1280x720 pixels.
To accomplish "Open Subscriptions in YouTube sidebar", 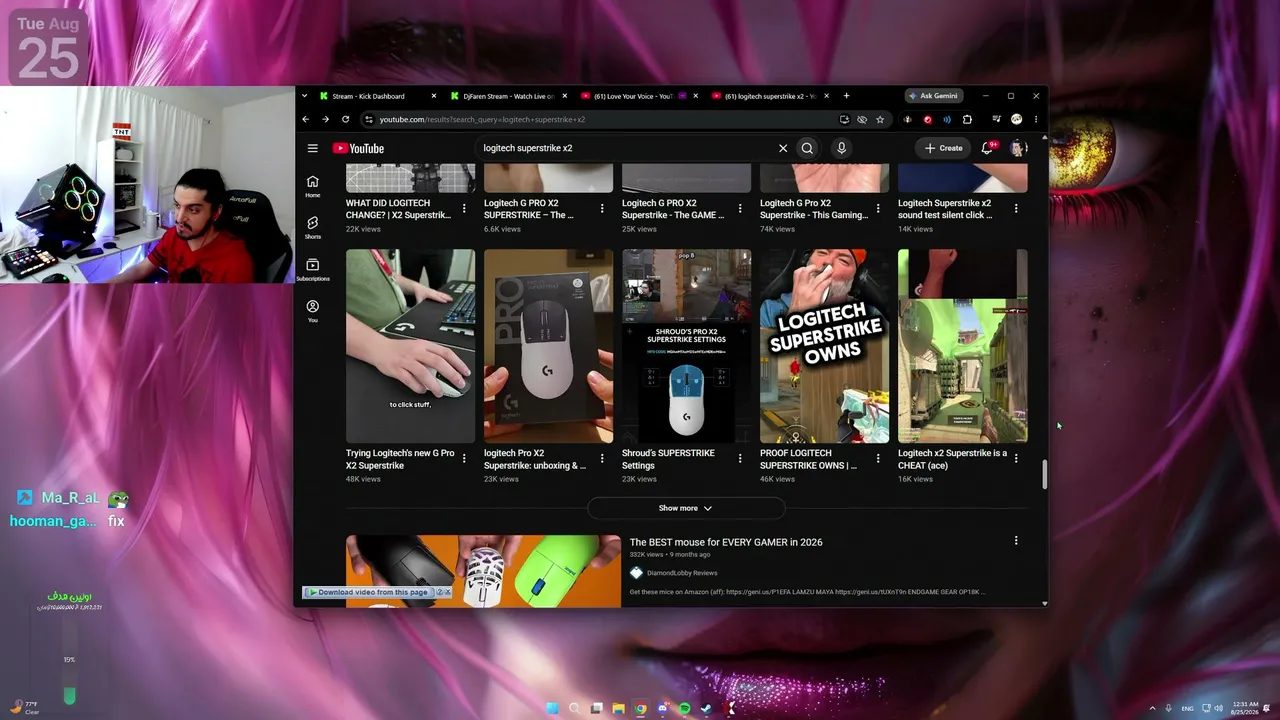I will (x=313, y=269).
